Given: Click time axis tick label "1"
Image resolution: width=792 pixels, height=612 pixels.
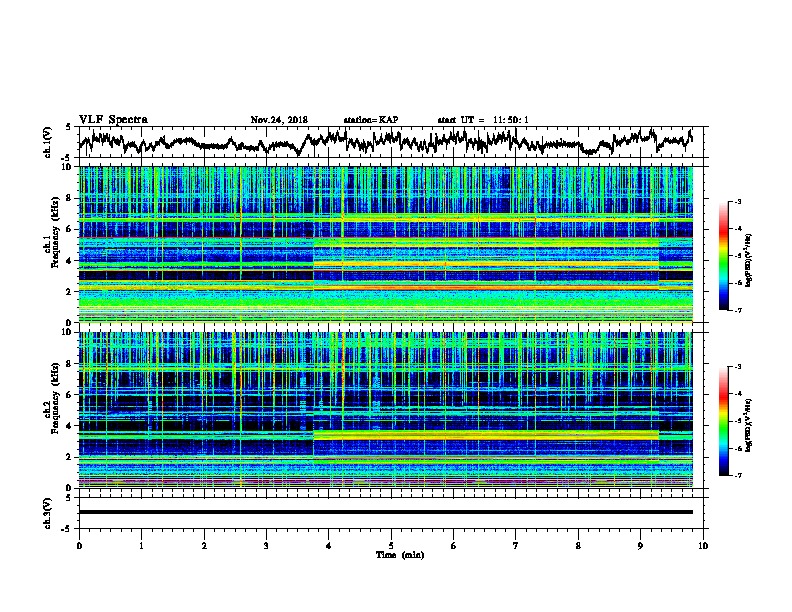Looking at the screenshot, I should [x=141, y=546].
